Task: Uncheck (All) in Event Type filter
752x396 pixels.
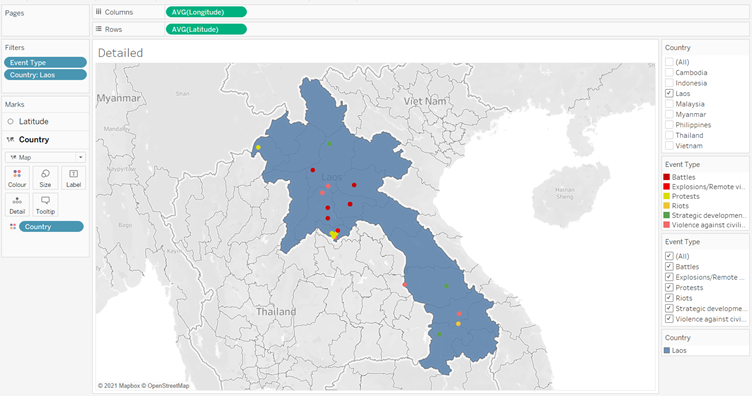Action: click(669, 256)
